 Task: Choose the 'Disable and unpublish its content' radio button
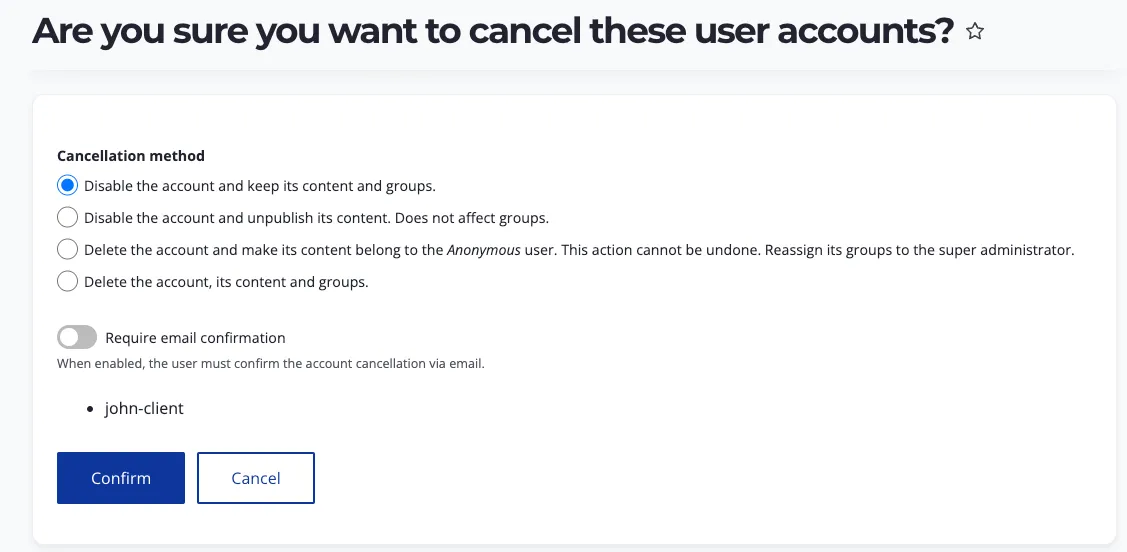point(67,218)
